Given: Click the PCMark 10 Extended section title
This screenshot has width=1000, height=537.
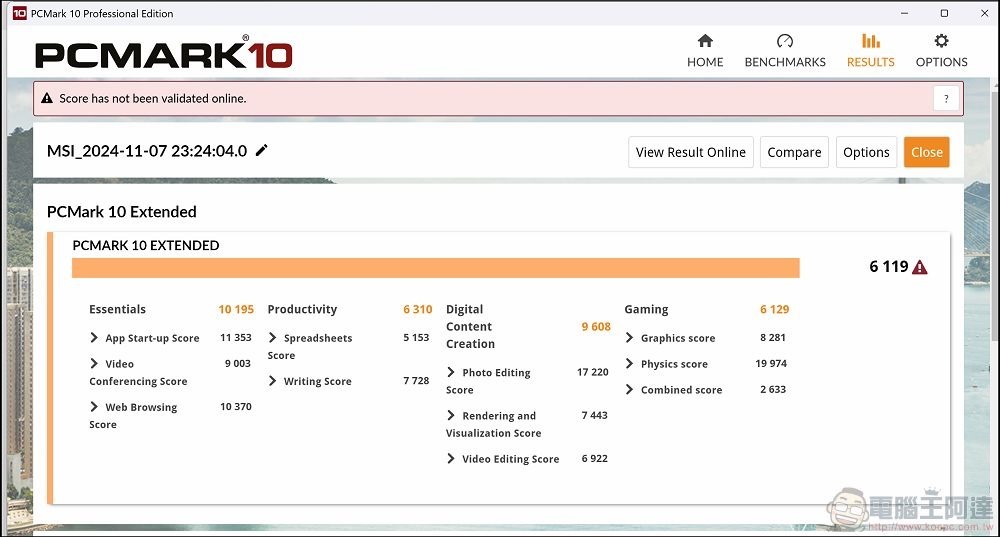Looking at the screenshot, I should [x=122, y=212].
